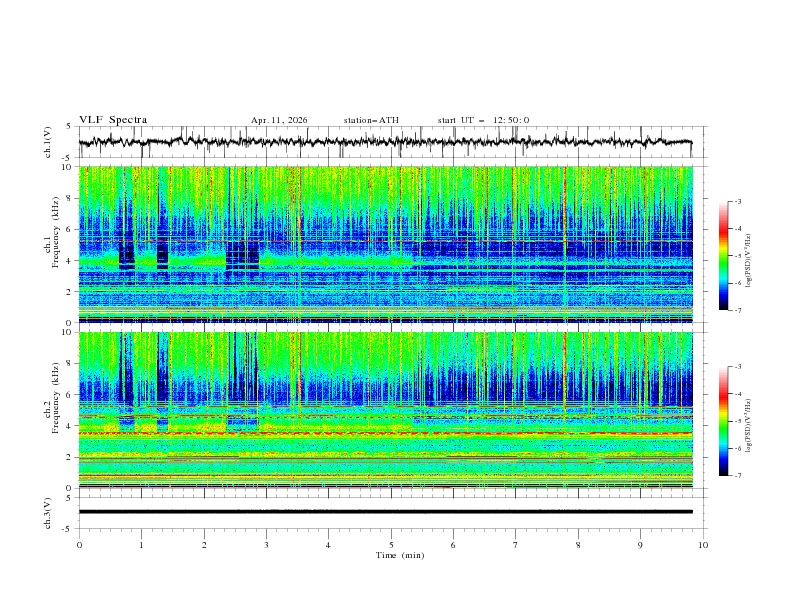Screen dimensions: 792x612
Task: Click inside the ch.2 spectrogram panel
Action: pyautogui.click(x=385, y=410)
